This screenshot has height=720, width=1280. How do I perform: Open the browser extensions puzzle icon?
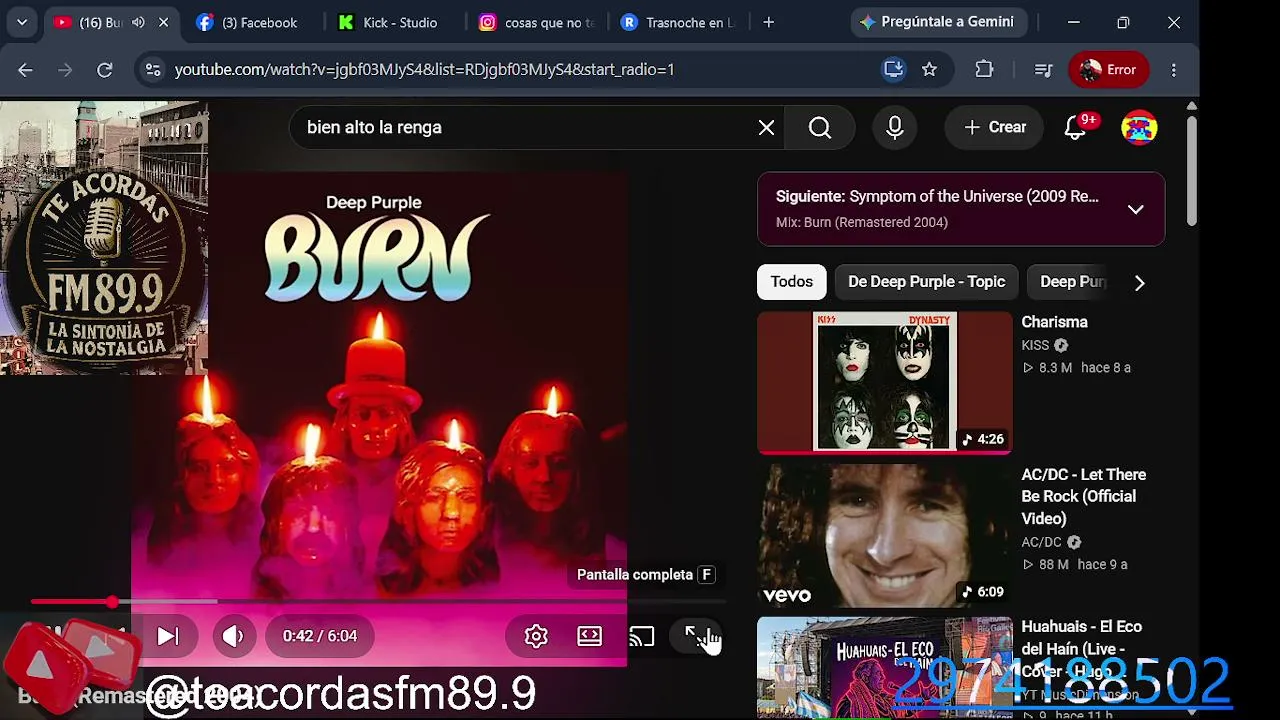coord(984,70)
